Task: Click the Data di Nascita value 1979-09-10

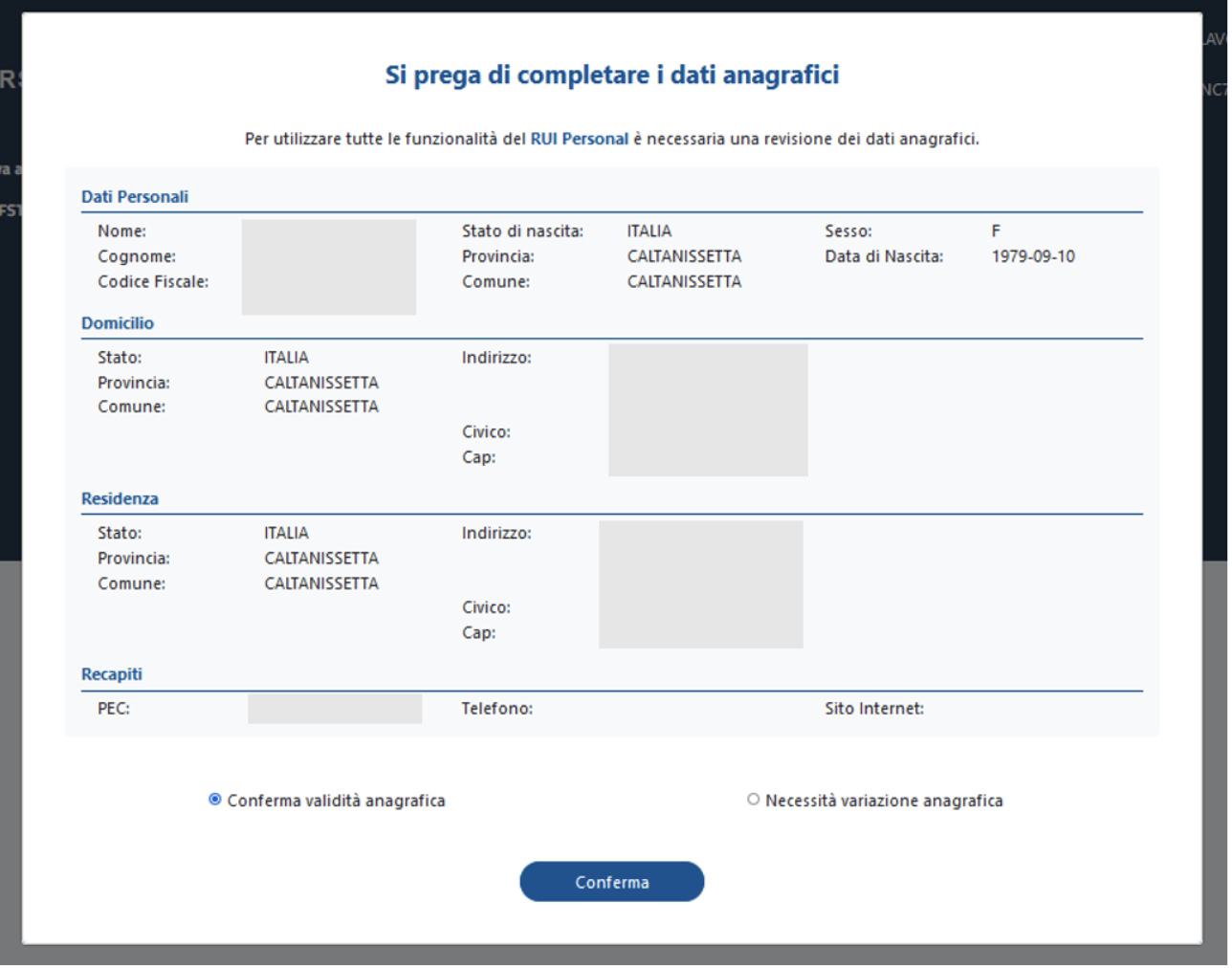Action: [1033, 256]
